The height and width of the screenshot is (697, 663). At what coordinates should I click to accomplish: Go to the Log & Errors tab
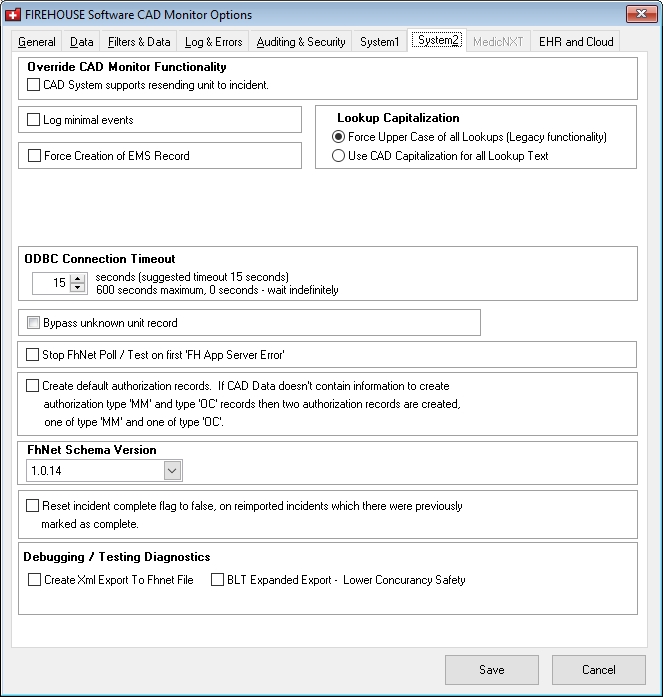[x=214, y=42]
